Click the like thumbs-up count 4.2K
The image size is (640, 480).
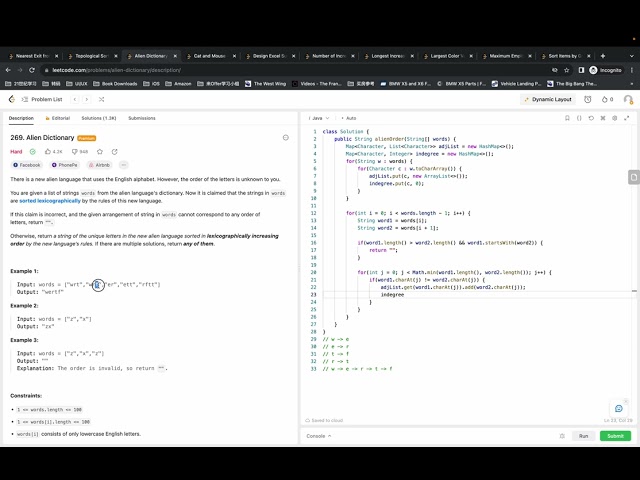pos(53,151)
